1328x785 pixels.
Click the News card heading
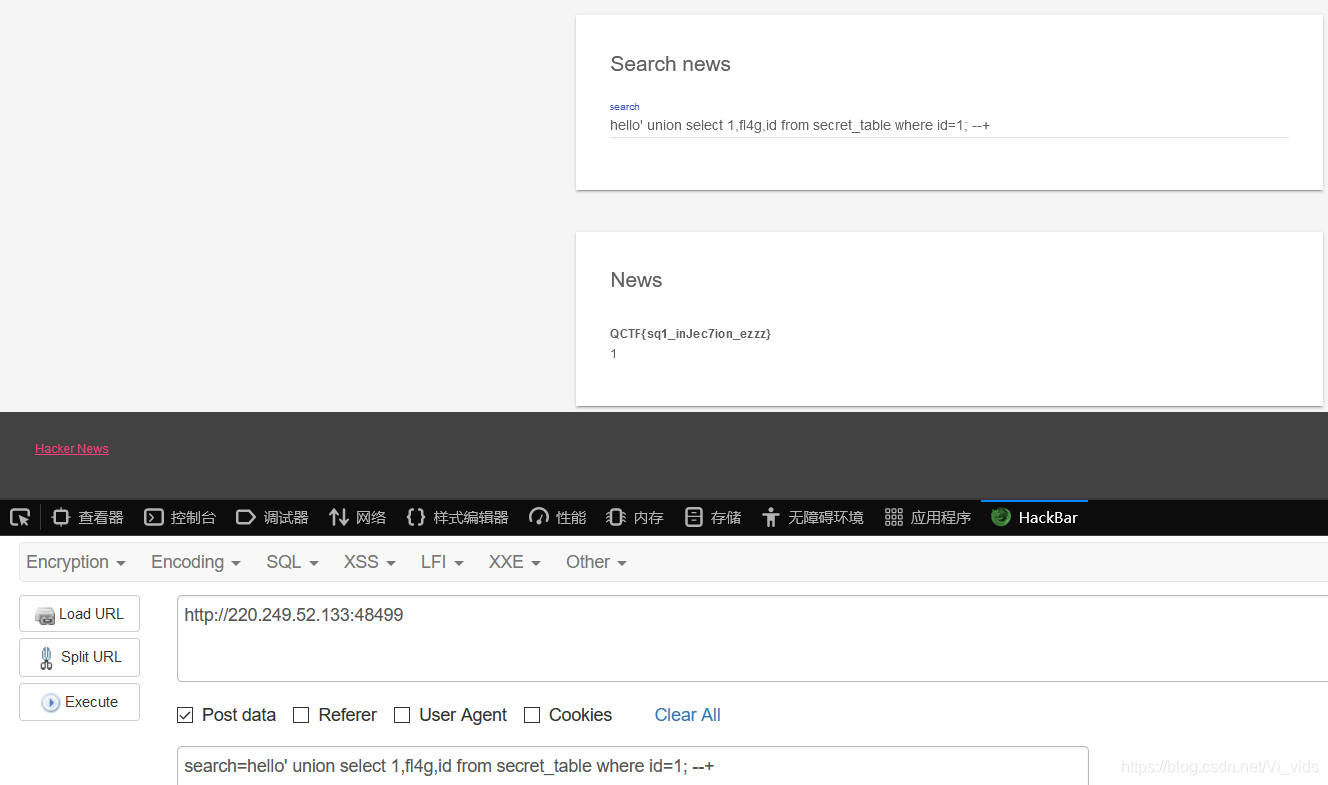click(636, 280)
